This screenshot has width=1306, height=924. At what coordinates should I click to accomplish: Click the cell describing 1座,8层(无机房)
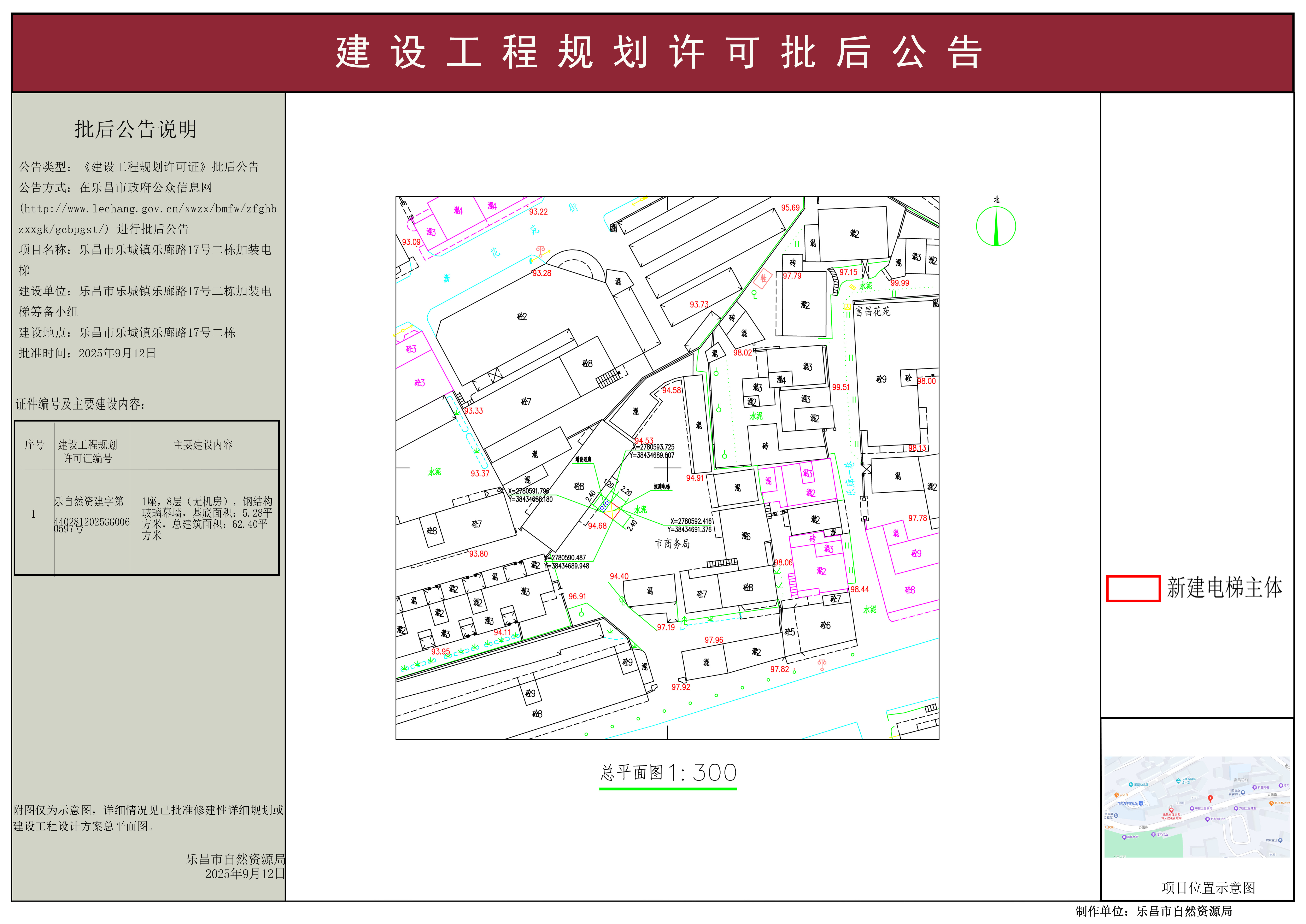click(x=207, y=518)
